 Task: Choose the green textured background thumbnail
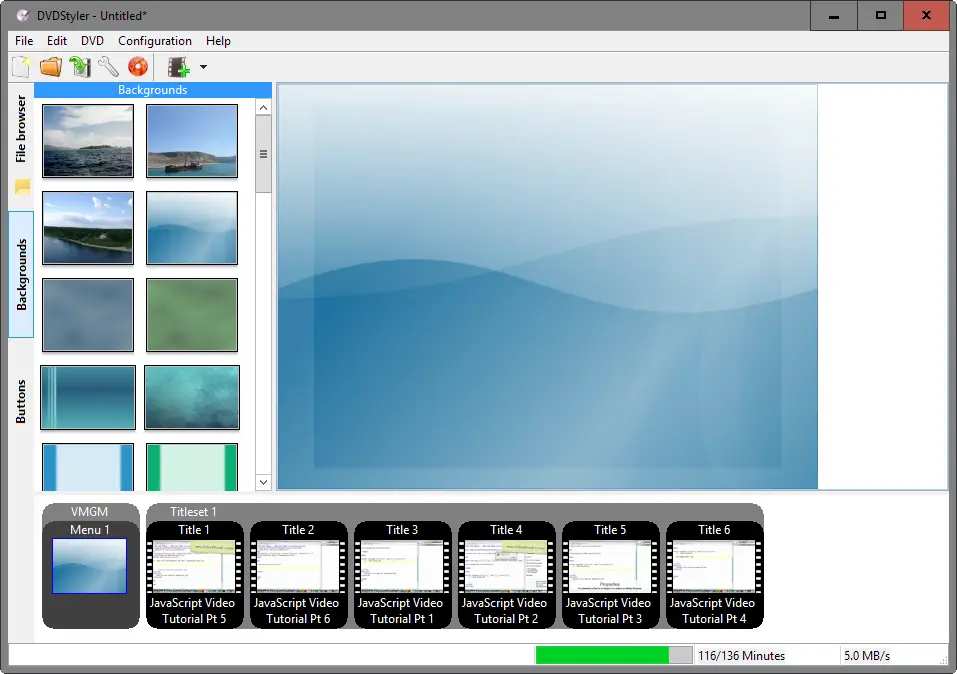[x=191, y=315]
